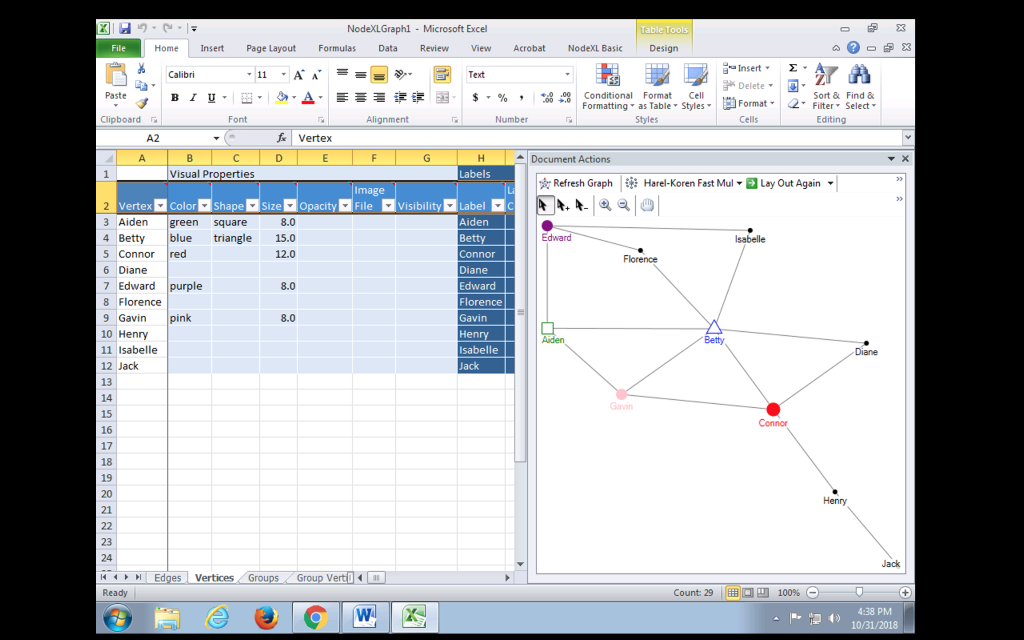Viewport: 1024px width, 640px height.
Task: Switch to the Groups worksheet tab
Action: (x=263, y=578)
